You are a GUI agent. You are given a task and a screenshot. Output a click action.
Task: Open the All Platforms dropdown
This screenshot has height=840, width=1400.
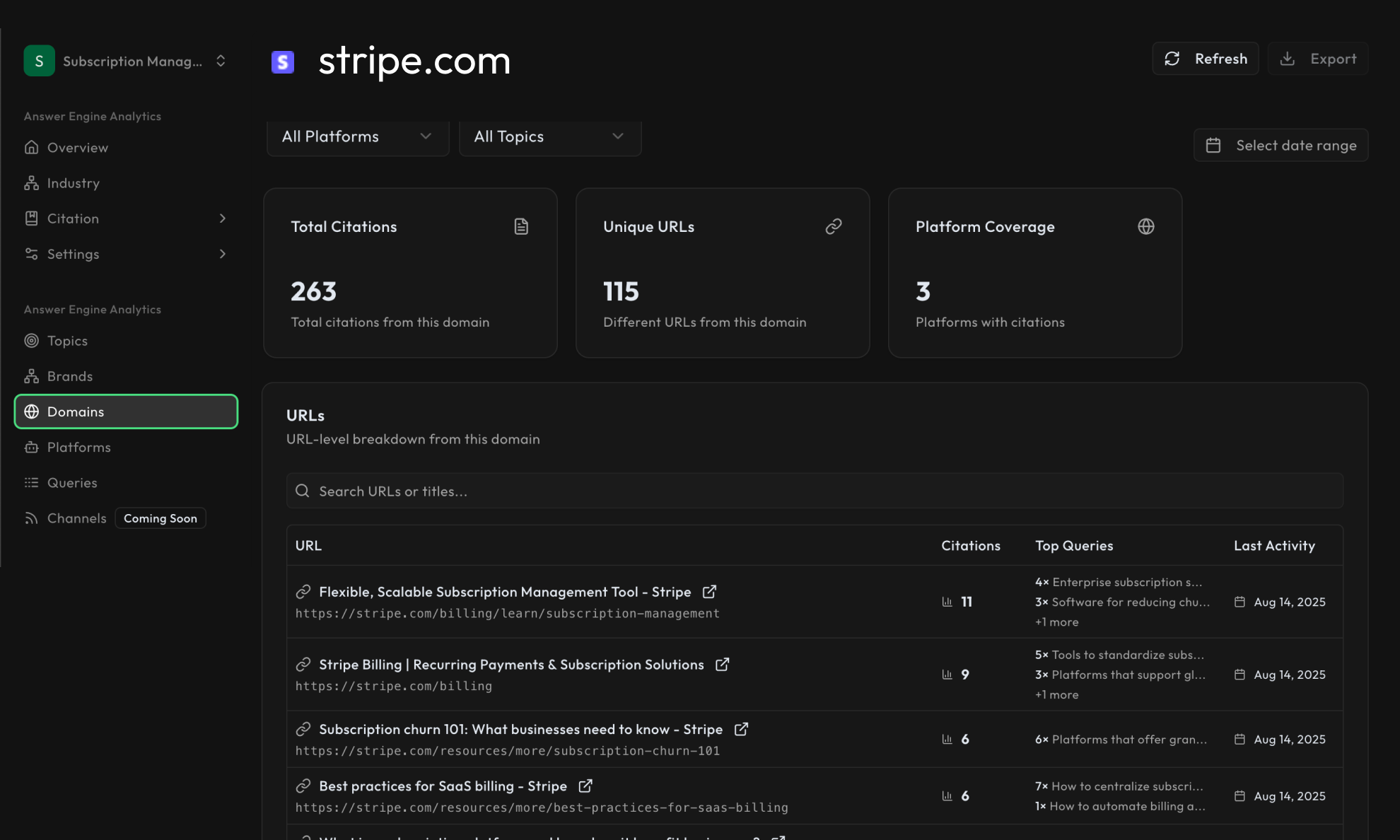click(x=358, y=136)
